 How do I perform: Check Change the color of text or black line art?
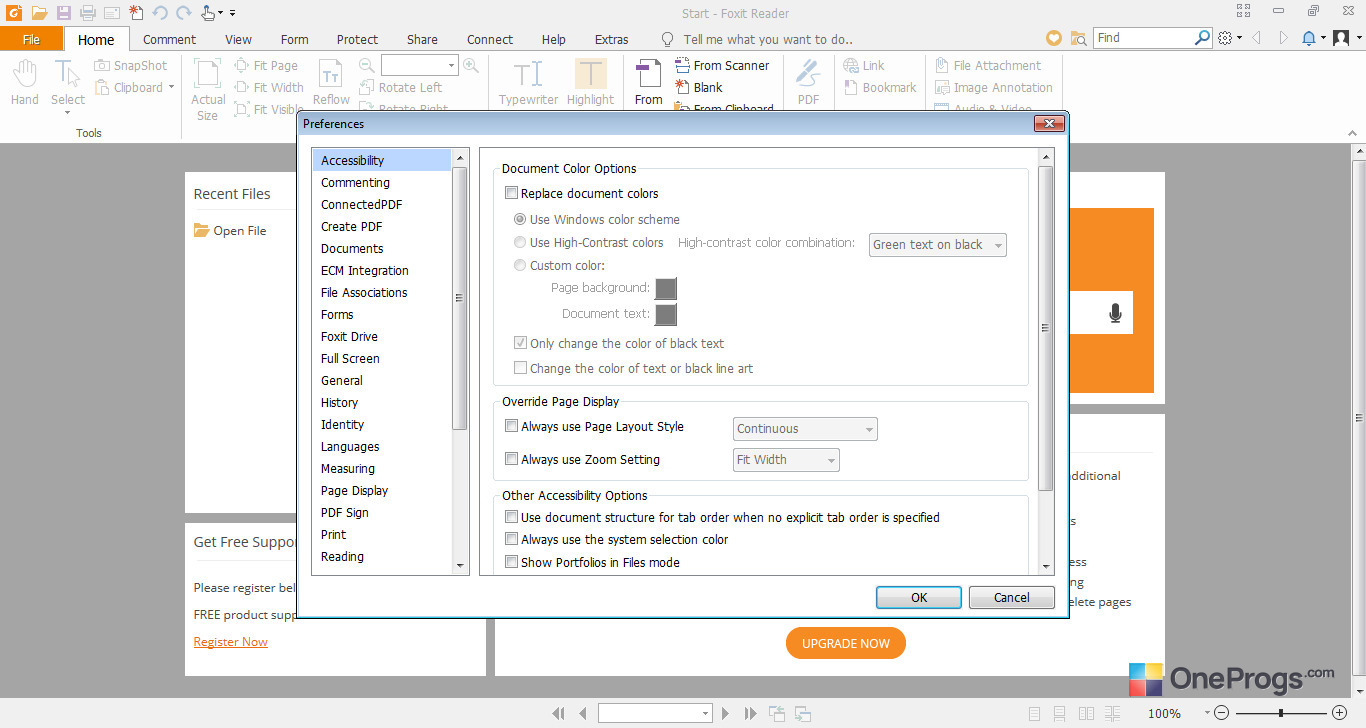(x=521, y=368)
